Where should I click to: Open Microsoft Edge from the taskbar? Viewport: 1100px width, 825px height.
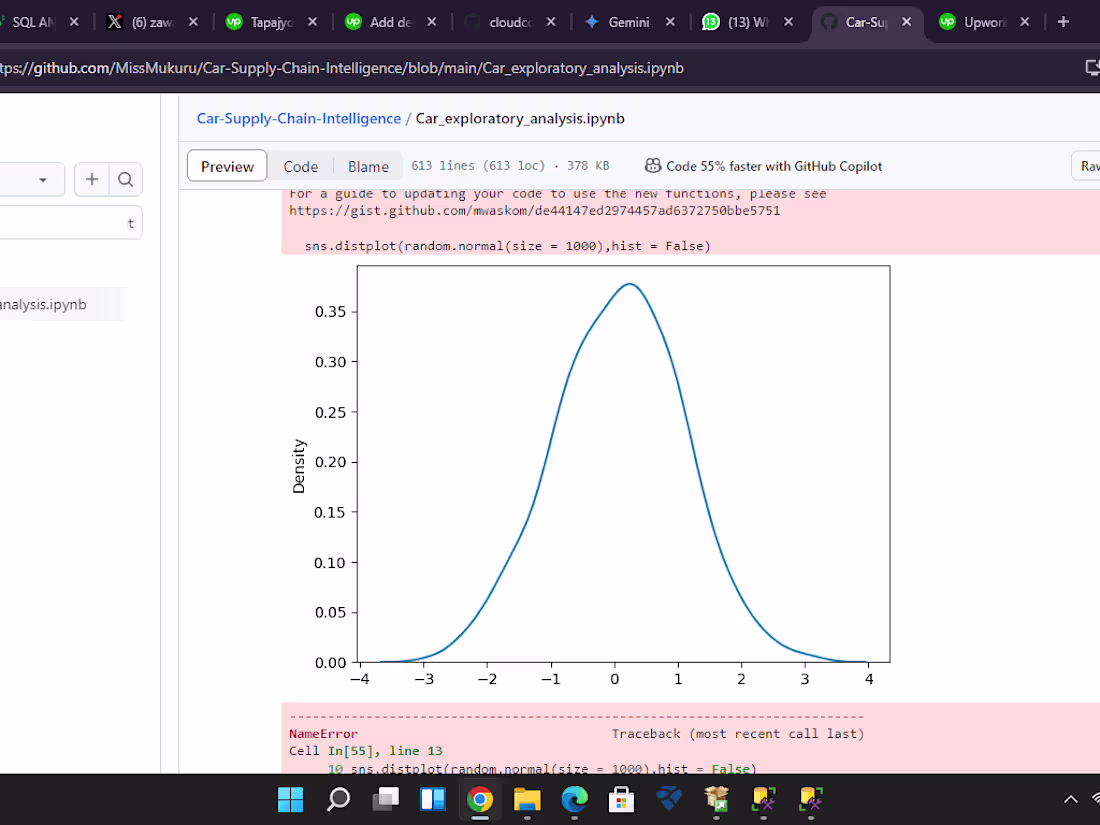coord(573,800)
